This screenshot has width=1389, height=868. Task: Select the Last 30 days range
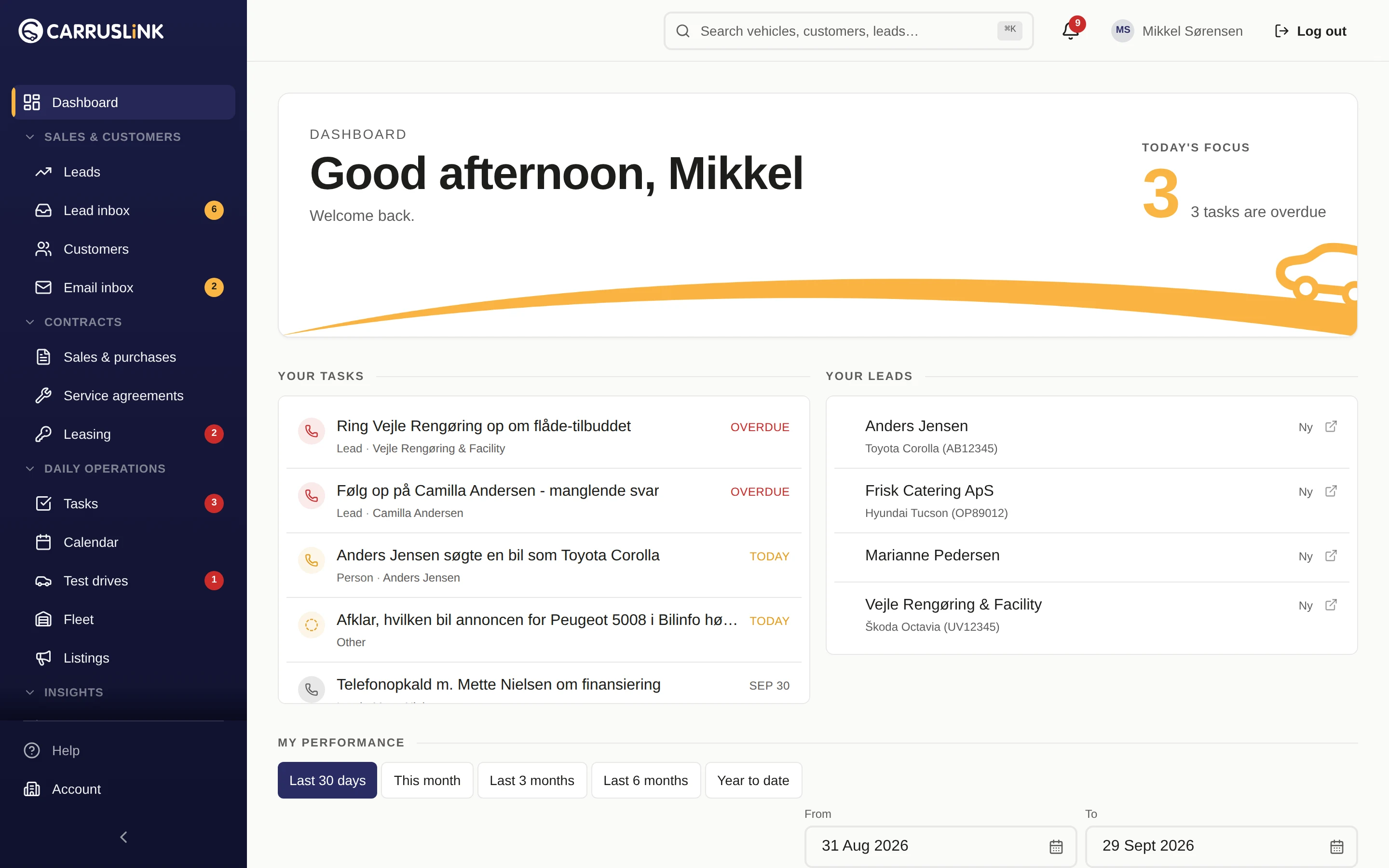click(327, 780)
